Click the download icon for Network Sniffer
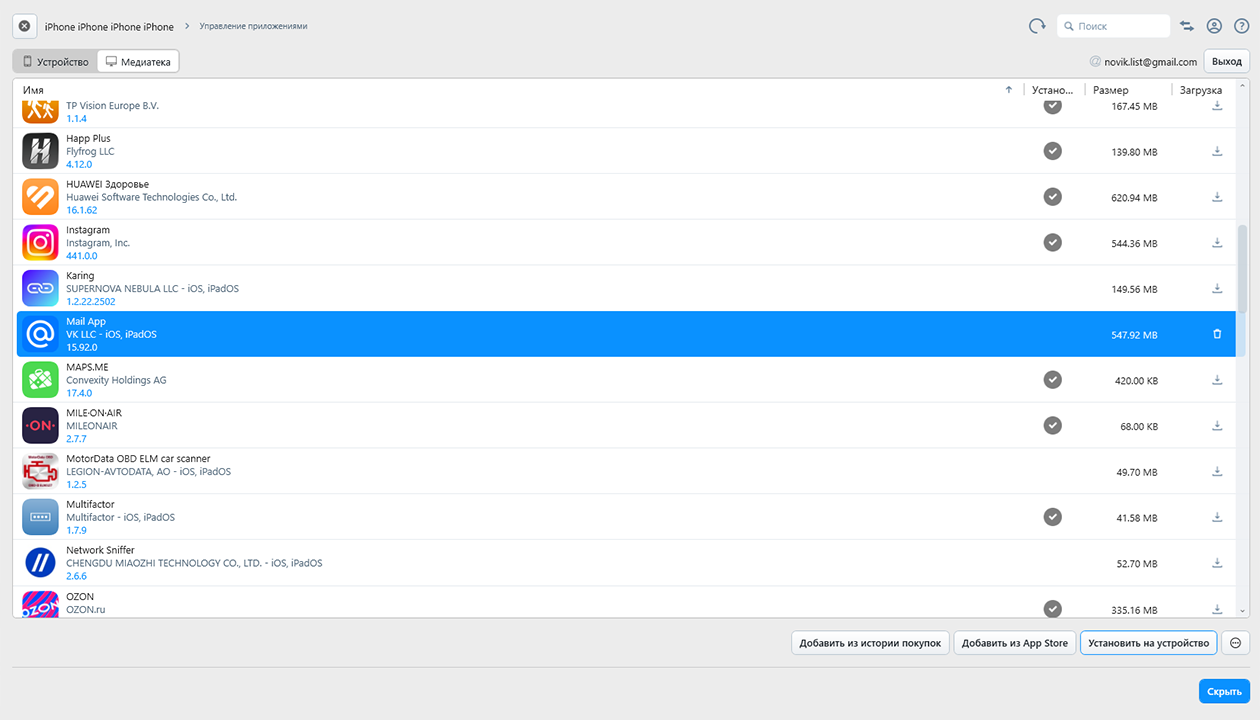1260x720 pixels. tap(1217, 563)
